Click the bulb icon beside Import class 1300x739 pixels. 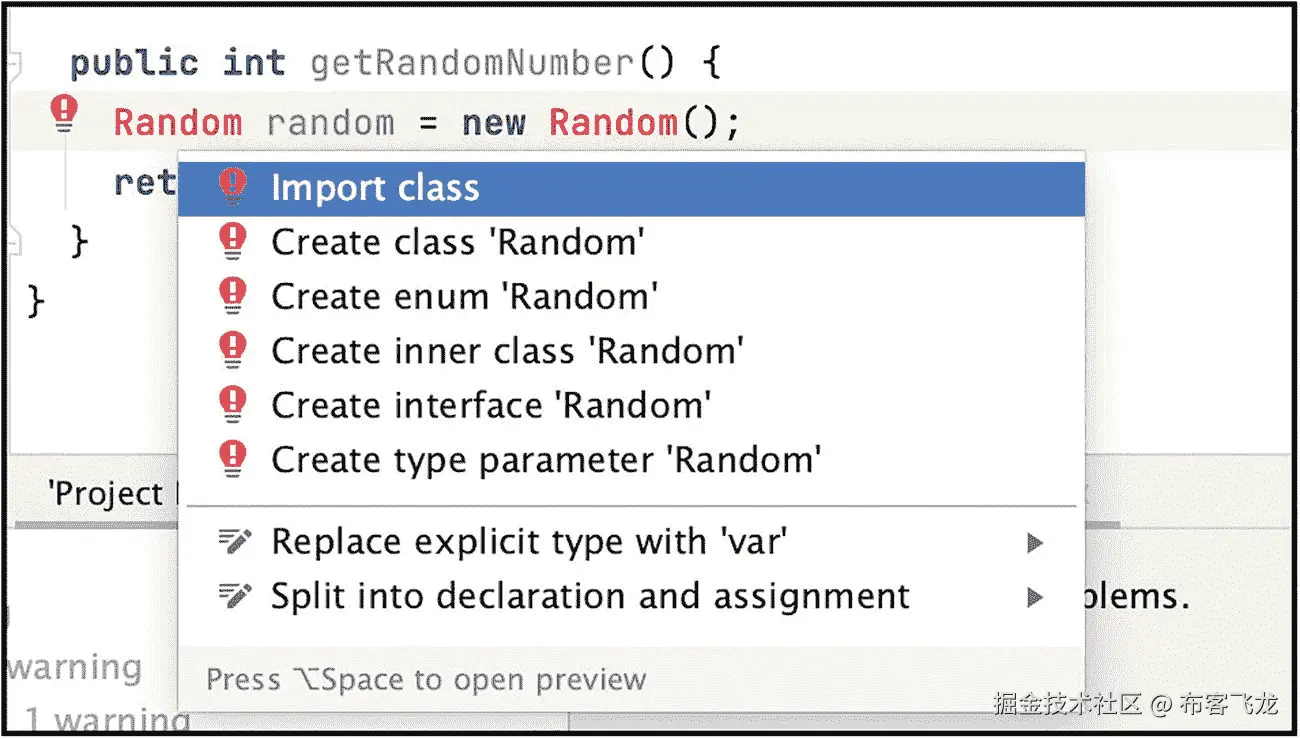coord(232,187)
